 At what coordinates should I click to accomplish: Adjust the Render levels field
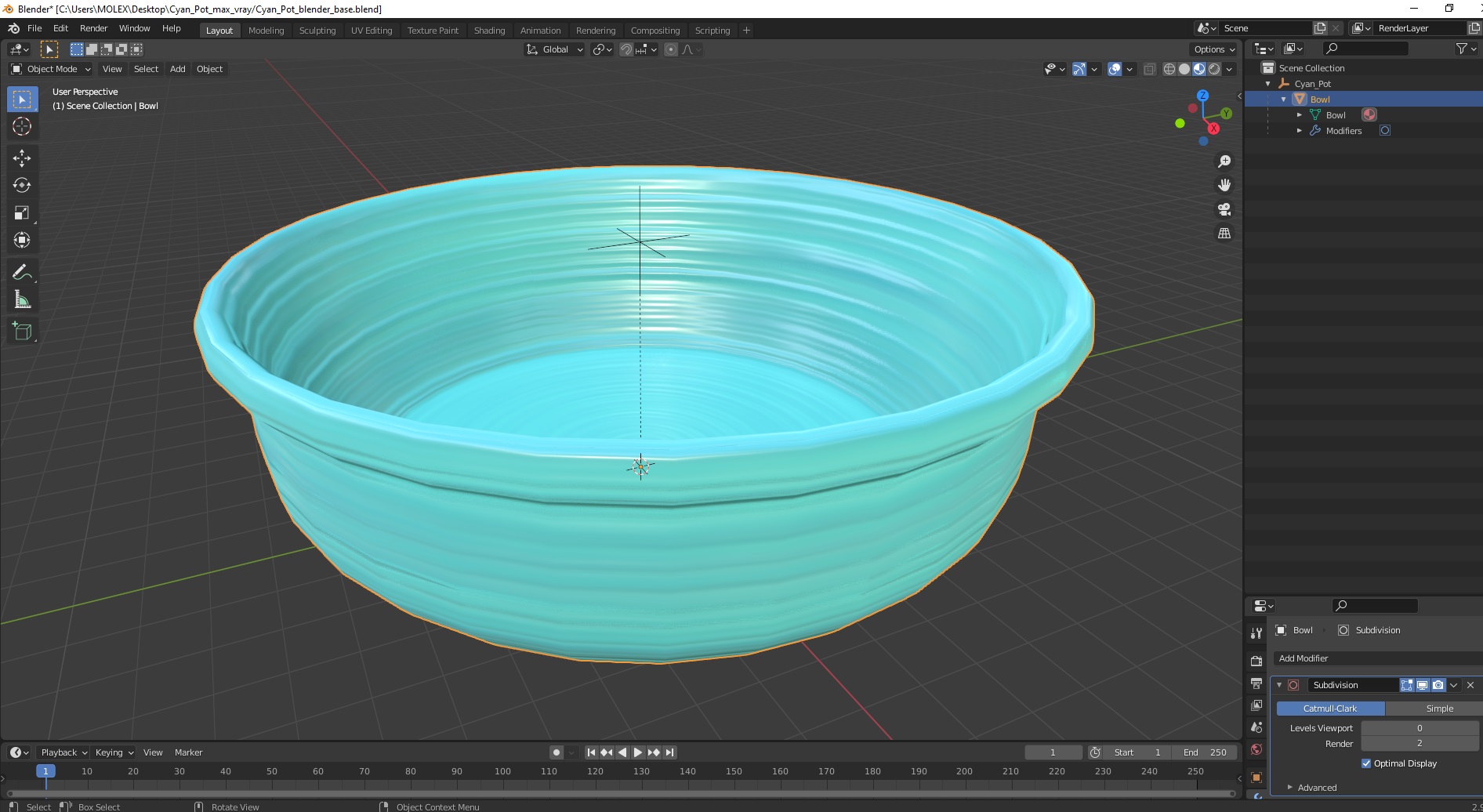[x=1420, y=743]
